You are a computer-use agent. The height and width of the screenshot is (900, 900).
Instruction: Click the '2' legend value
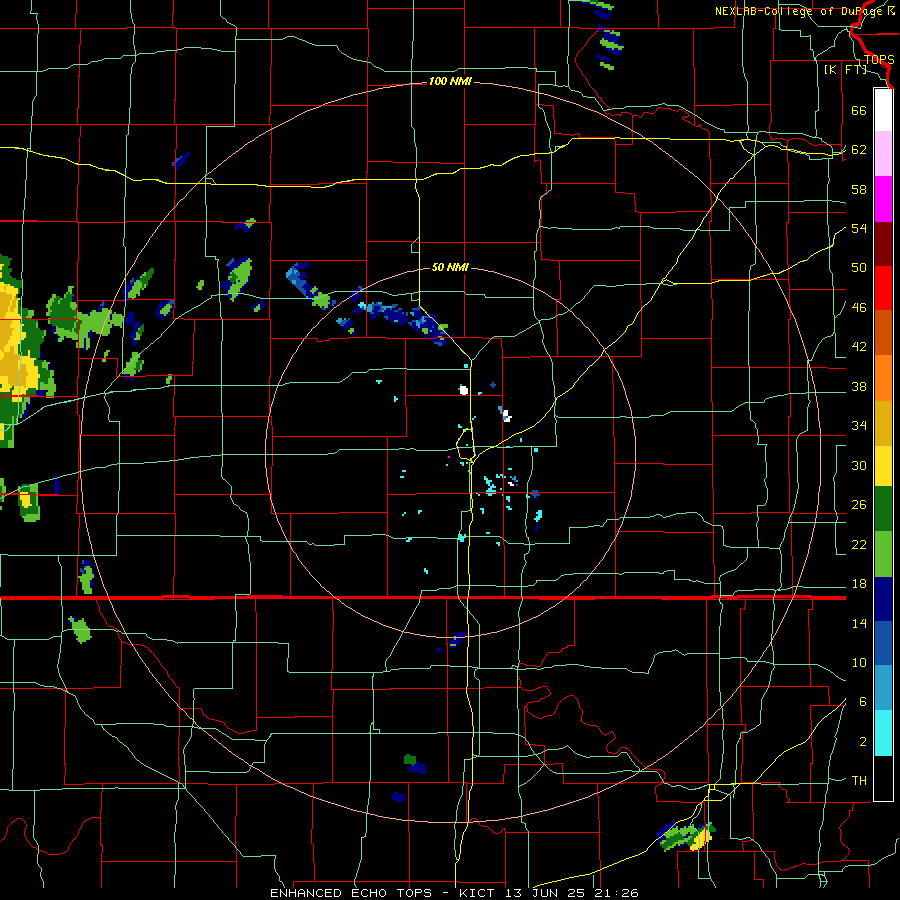863,742
